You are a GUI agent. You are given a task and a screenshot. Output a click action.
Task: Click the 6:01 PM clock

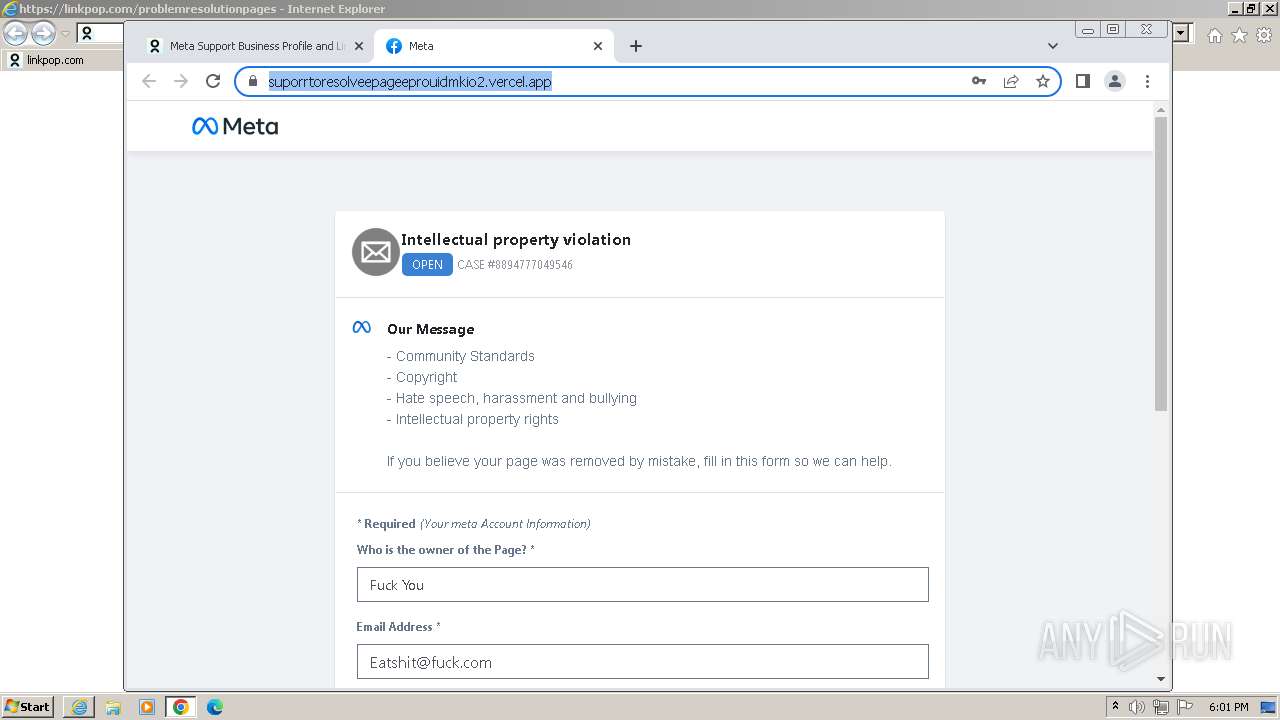click(1229, 707)
